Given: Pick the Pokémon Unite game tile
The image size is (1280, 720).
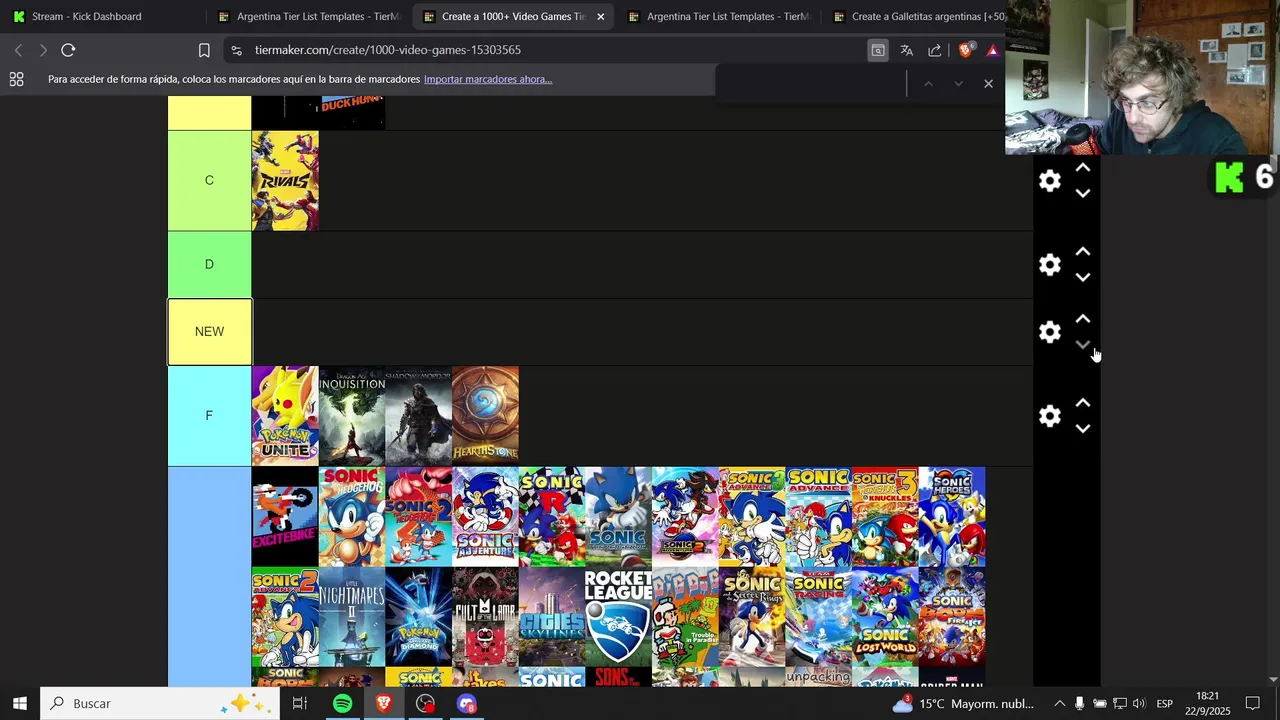Looking at the screenshot, I should [285, 416].
